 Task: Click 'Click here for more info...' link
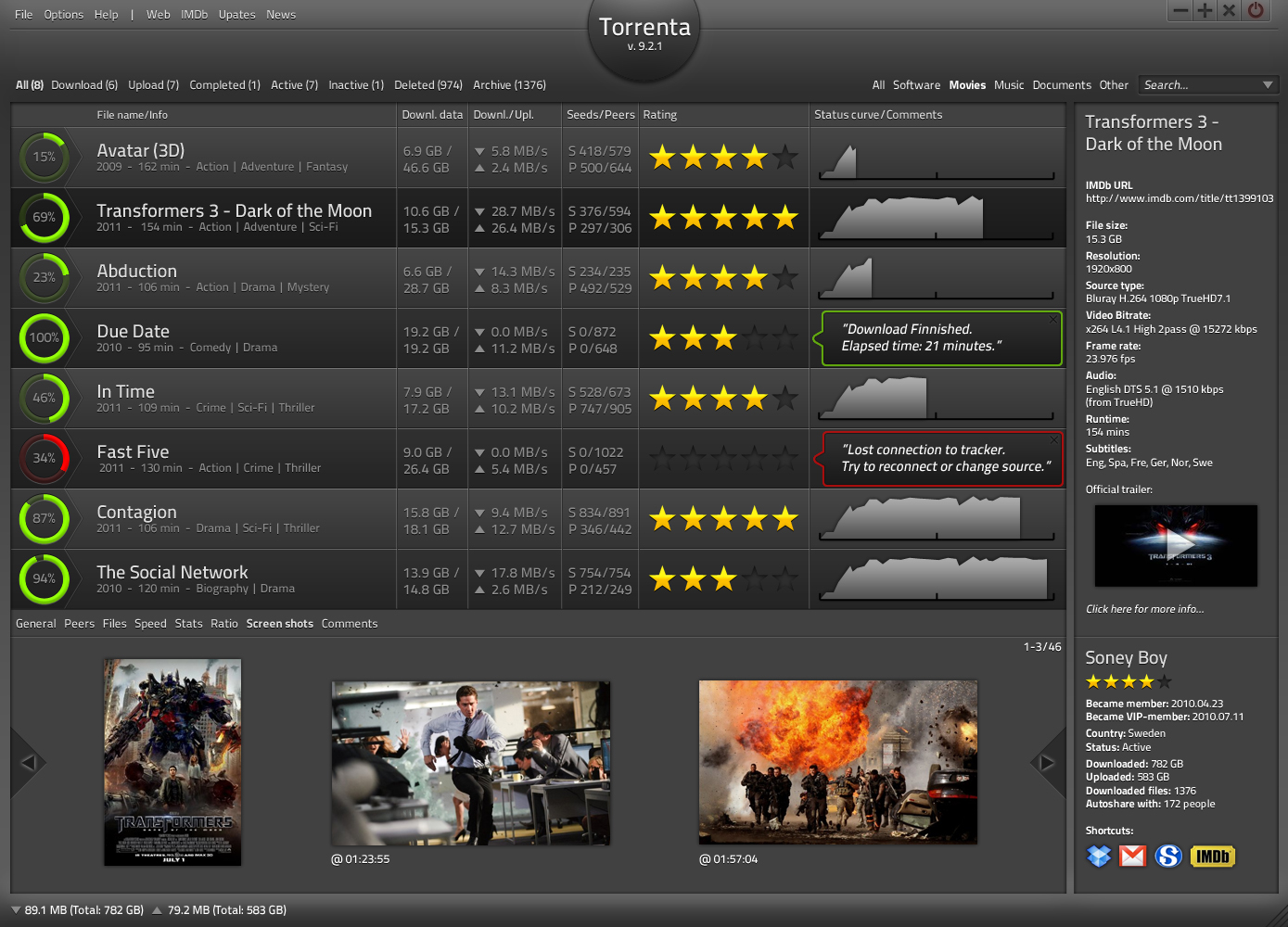[x=1145, y=609]
